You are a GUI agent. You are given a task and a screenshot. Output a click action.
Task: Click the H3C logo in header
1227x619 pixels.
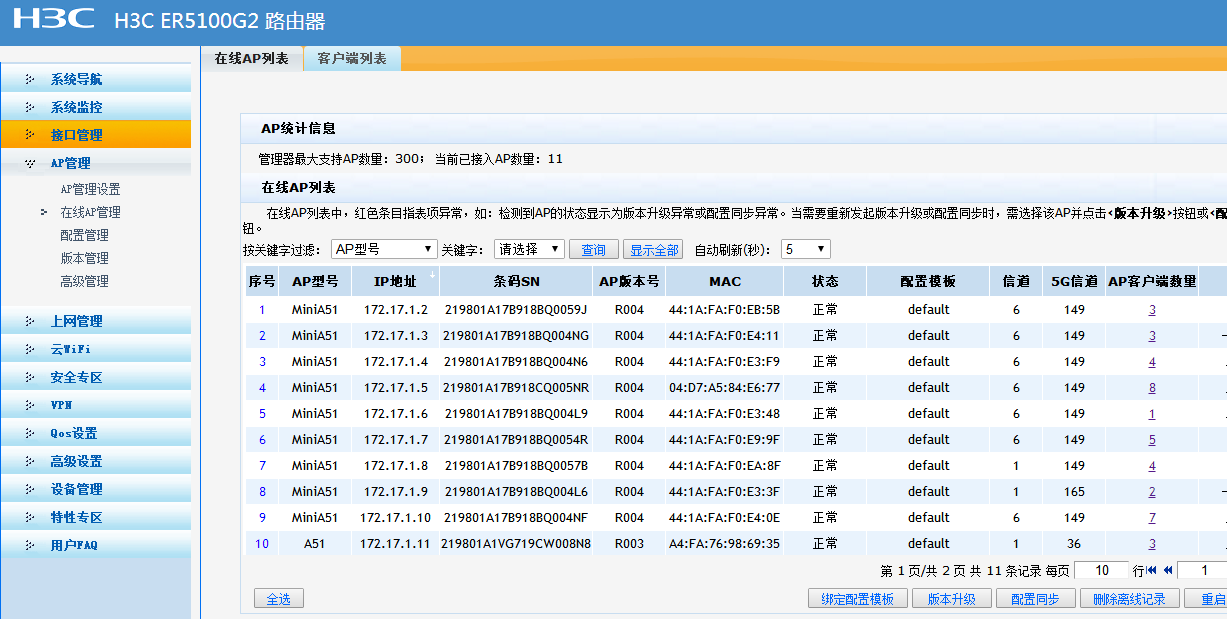pos(54,19)
